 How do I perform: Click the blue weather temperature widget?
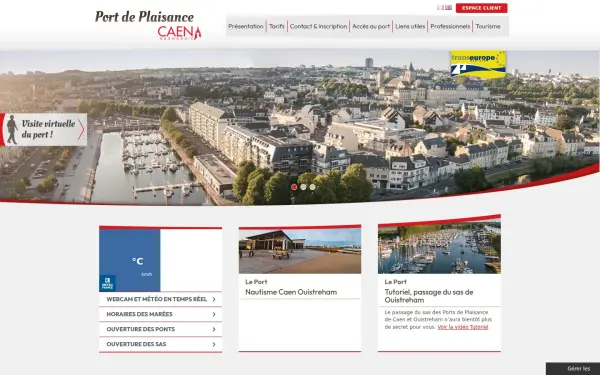coord(130,260)
